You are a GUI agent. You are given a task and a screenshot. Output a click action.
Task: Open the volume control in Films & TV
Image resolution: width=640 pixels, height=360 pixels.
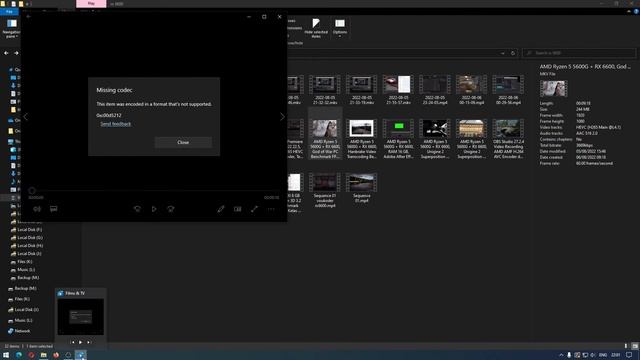(37, 209)
